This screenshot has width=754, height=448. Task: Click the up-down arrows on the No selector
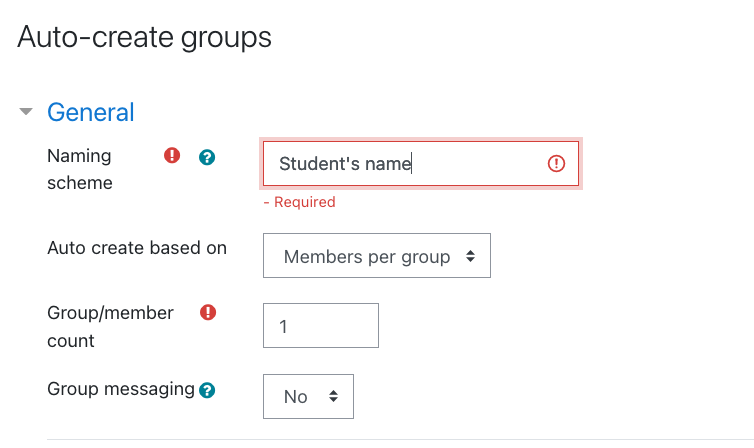[333, 397]
